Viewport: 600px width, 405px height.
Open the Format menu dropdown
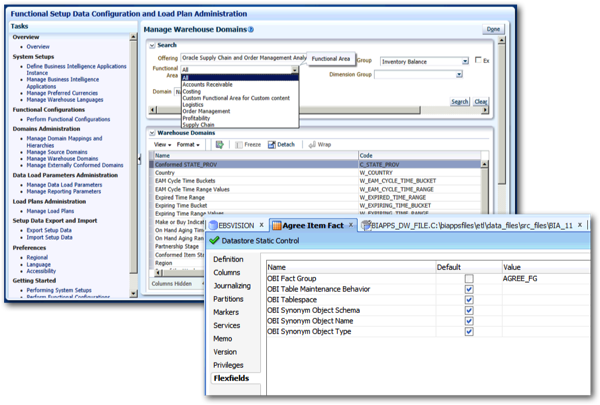(188, 145)
